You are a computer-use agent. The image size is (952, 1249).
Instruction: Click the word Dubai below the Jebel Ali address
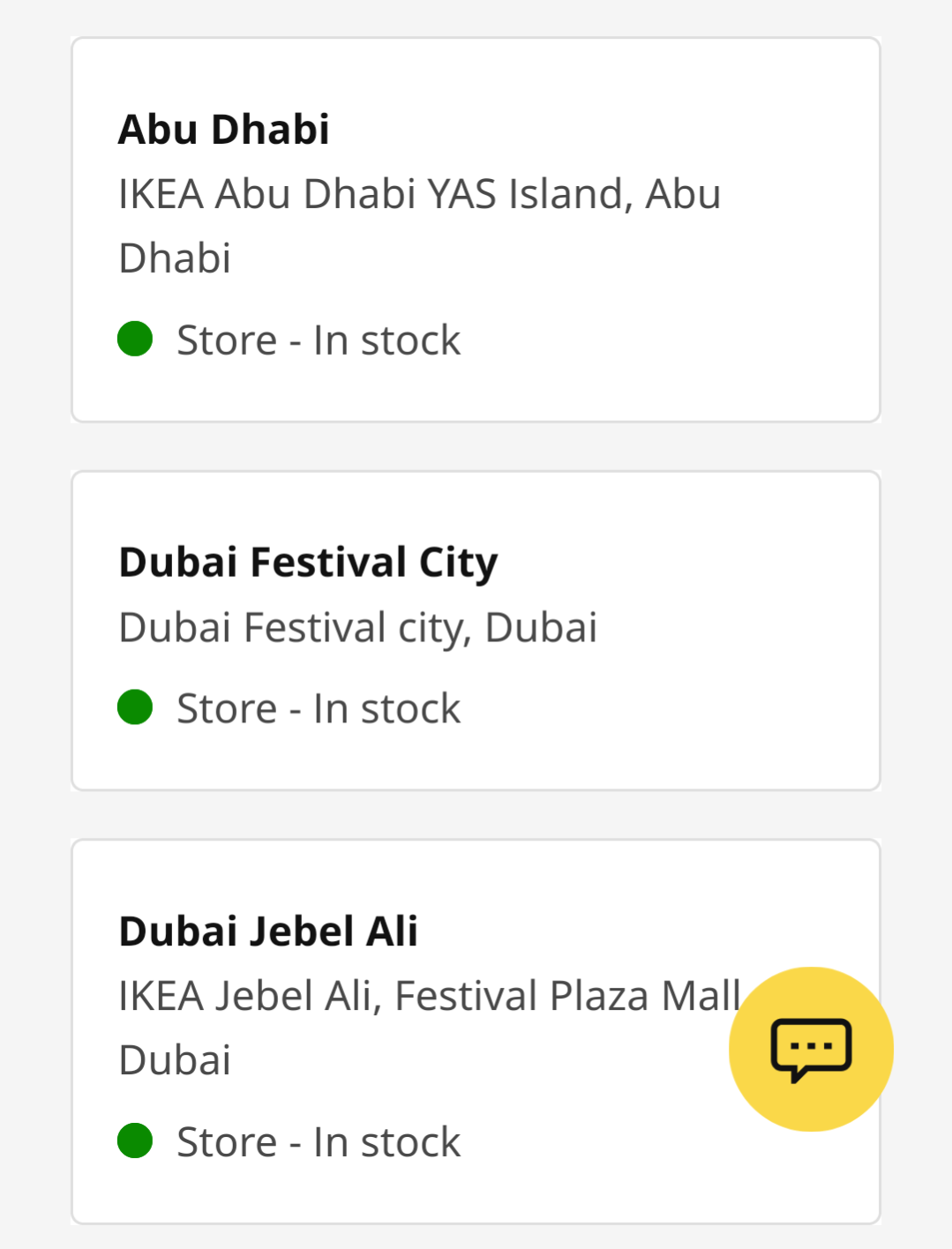click(175, 1060)
